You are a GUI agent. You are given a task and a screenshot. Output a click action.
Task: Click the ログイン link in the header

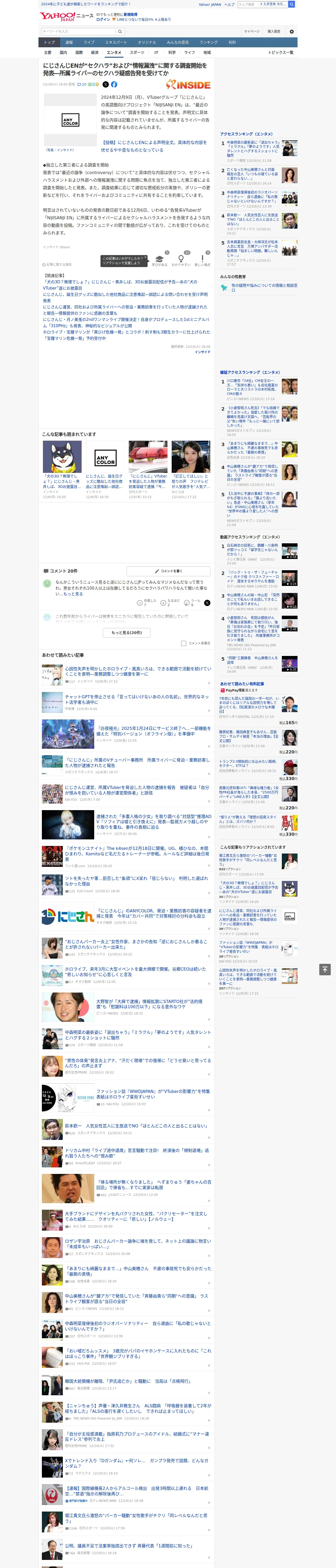tap(103, 20)
